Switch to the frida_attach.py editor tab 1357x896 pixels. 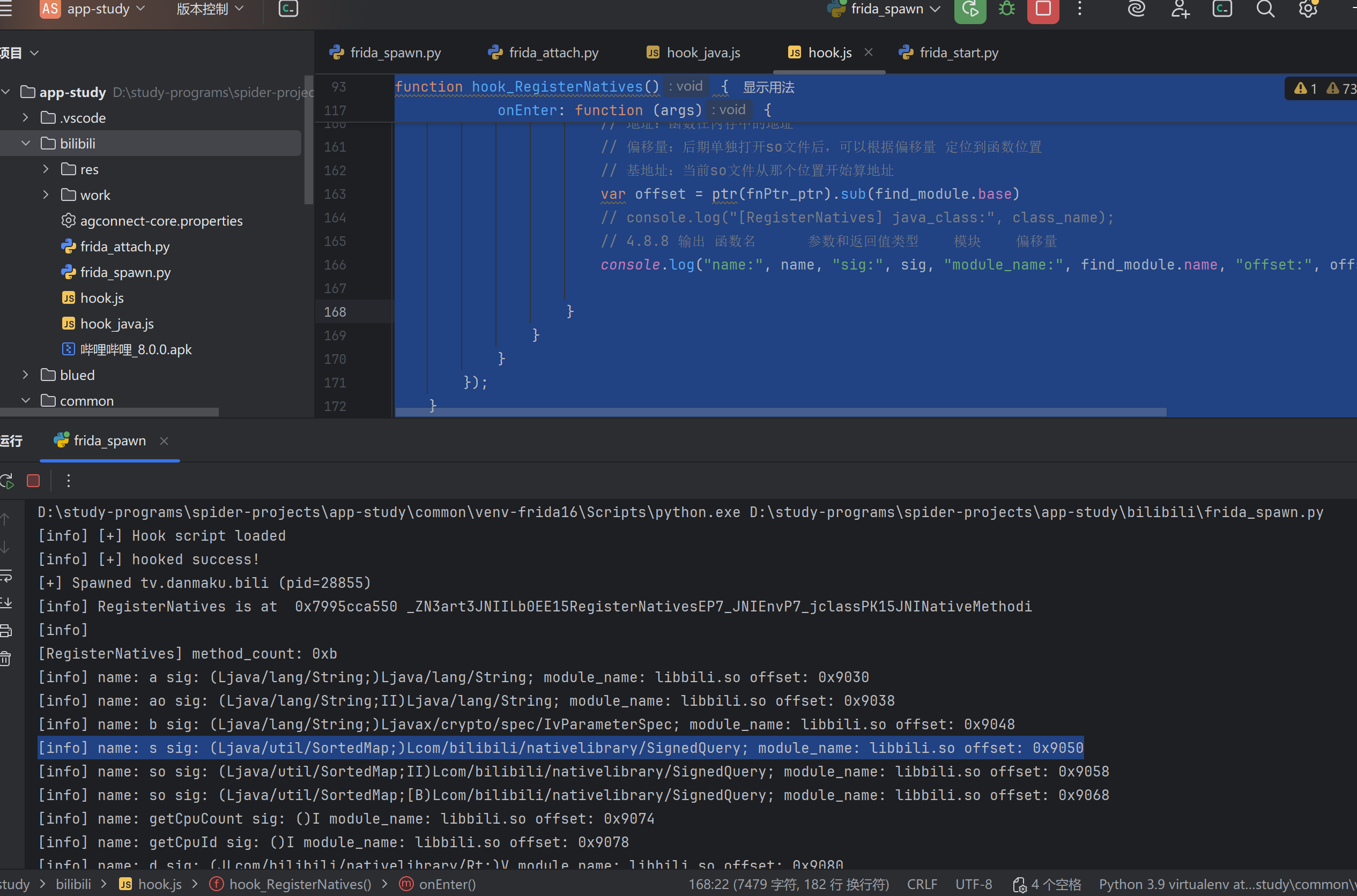[543, 53]
